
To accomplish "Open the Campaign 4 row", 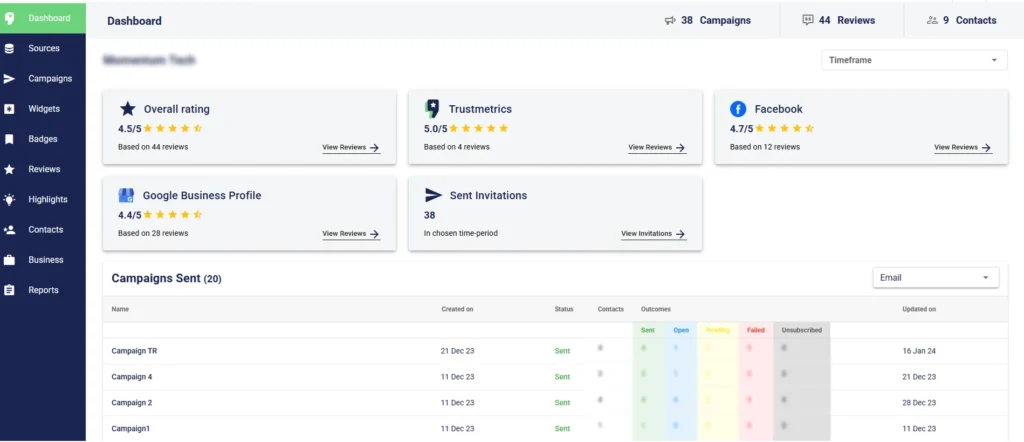I will (554, 377).
